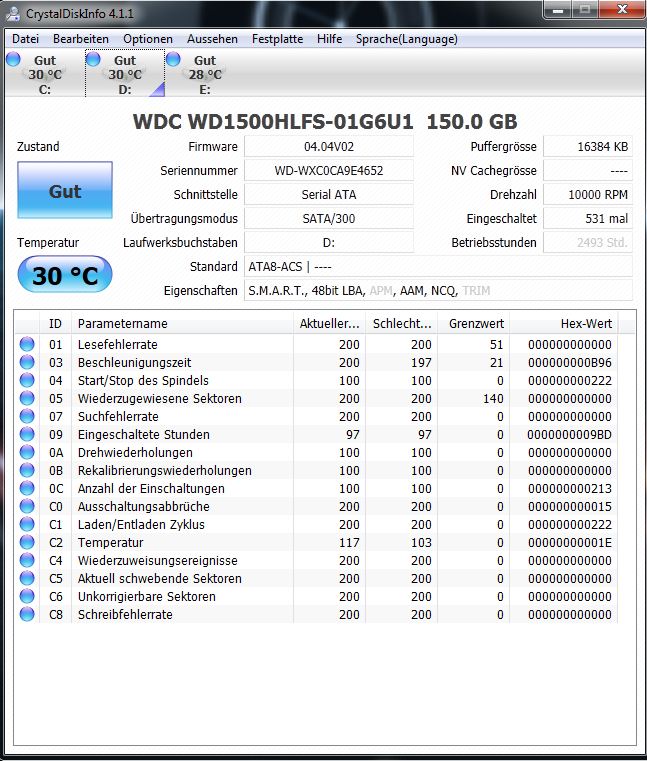
Task: Open the Optionen menu
Action: coord(148,39)
